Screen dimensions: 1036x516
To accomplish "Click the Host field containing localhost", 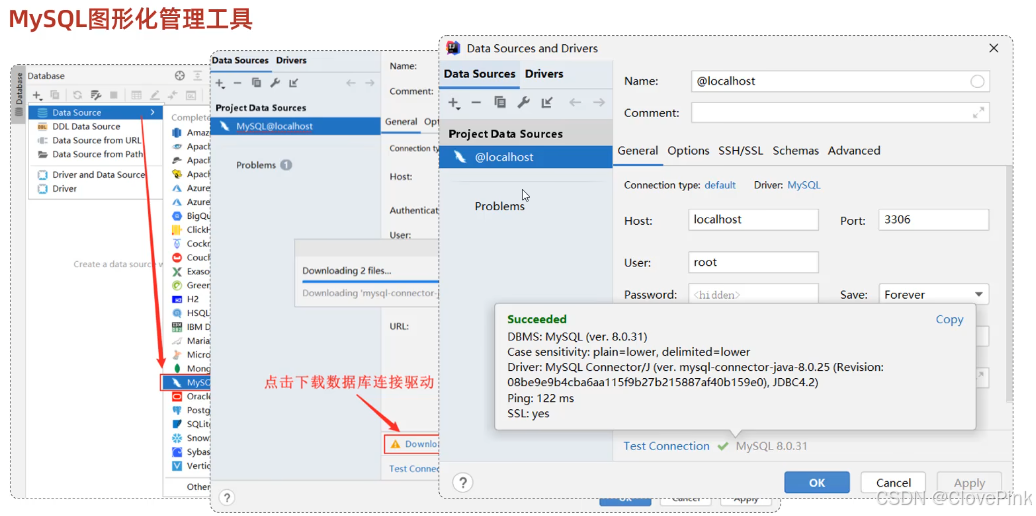I will (753, 219).
